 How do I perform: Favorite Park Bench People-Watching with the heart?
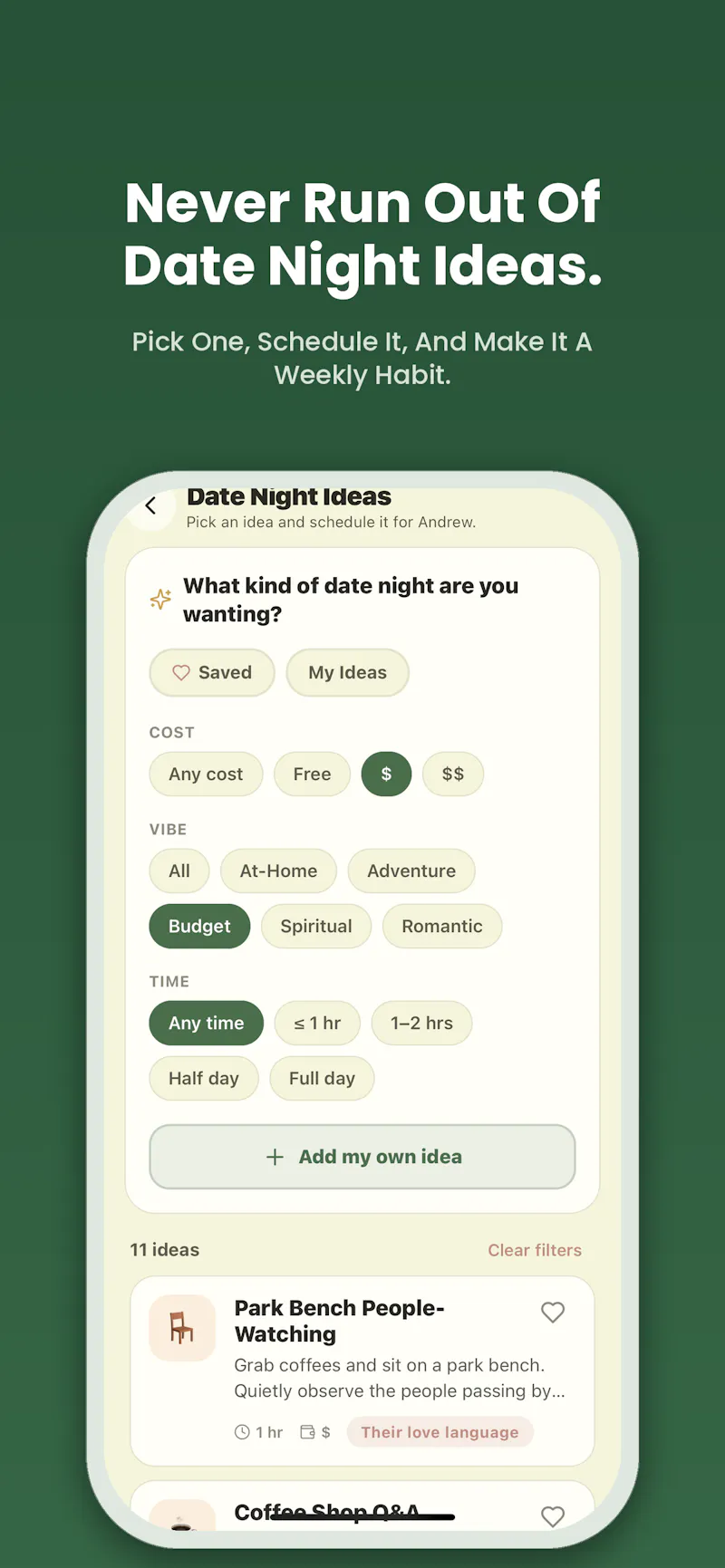tap(553, 1313)
